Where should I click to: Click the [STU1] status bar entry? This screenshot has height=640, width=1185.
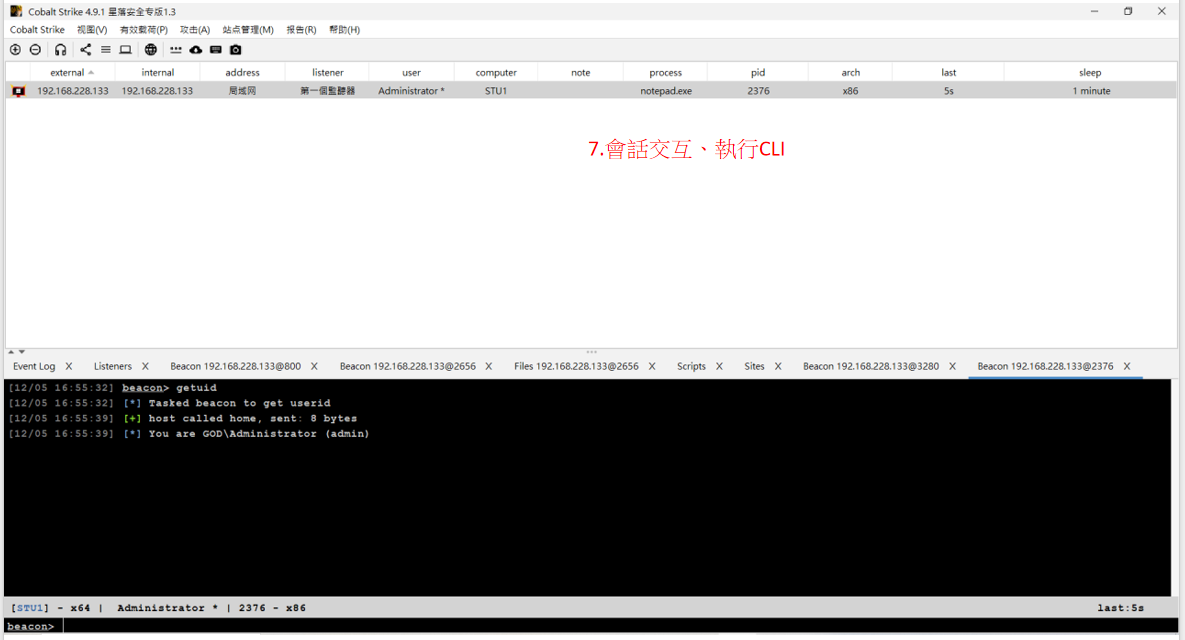[x=29, y=608]
